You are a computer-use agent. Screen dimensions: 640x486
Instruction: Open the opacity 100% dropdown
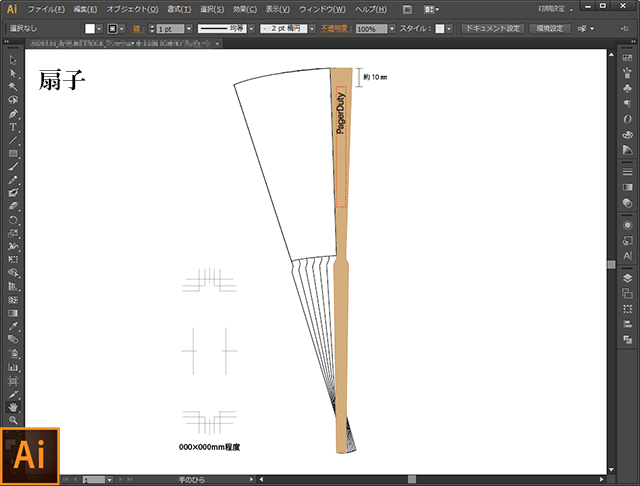tap(392, 29)
